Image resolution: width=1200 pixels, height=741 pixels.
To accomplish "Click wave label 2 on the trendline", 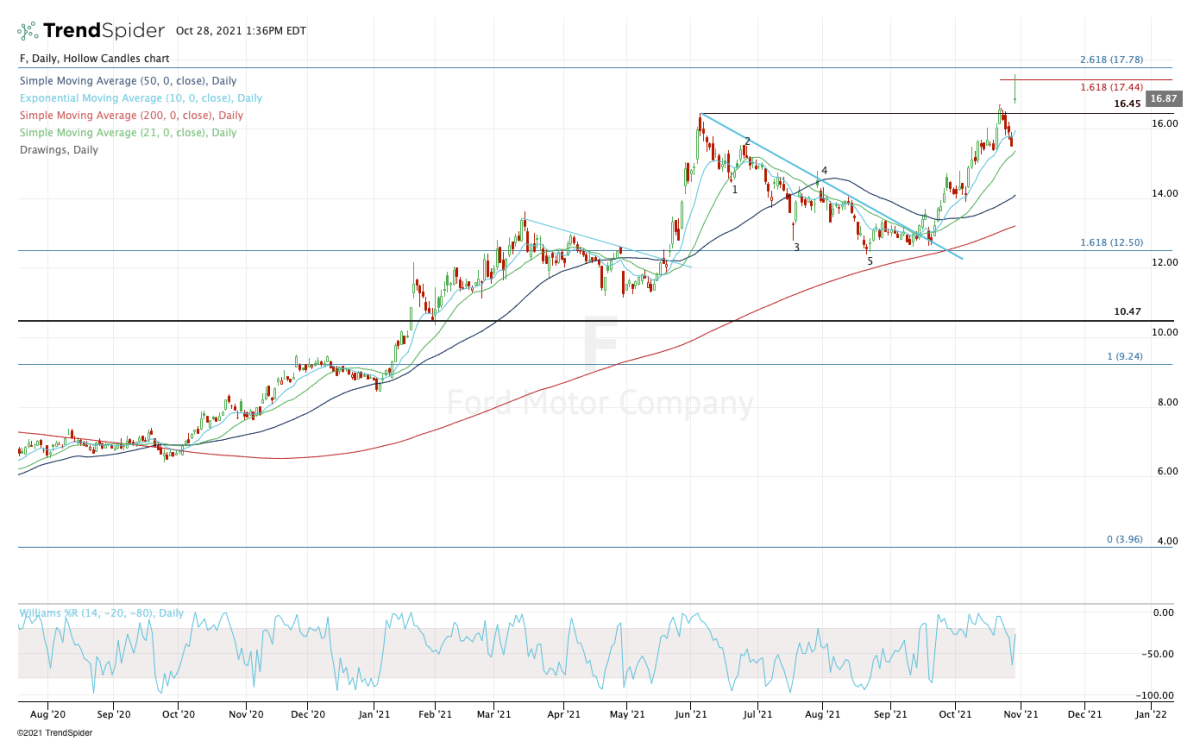I will (747, 142).
